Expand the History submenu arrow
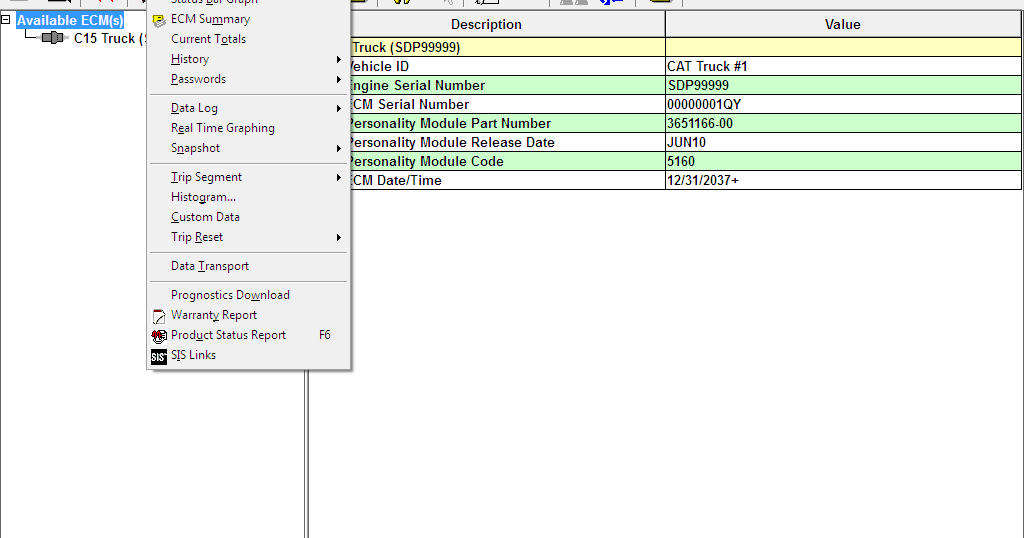 click(338, 59)
